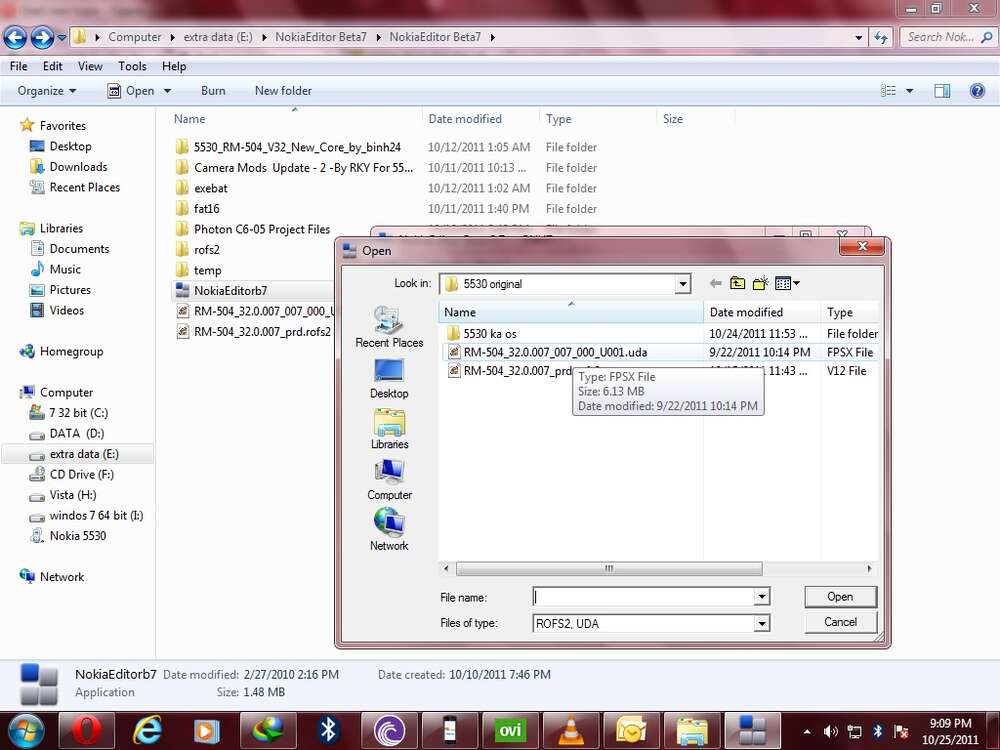Select the rofs2 folder in Explorer
The width and height of the screenshot is (1000, 750).
tap(197, 250)
